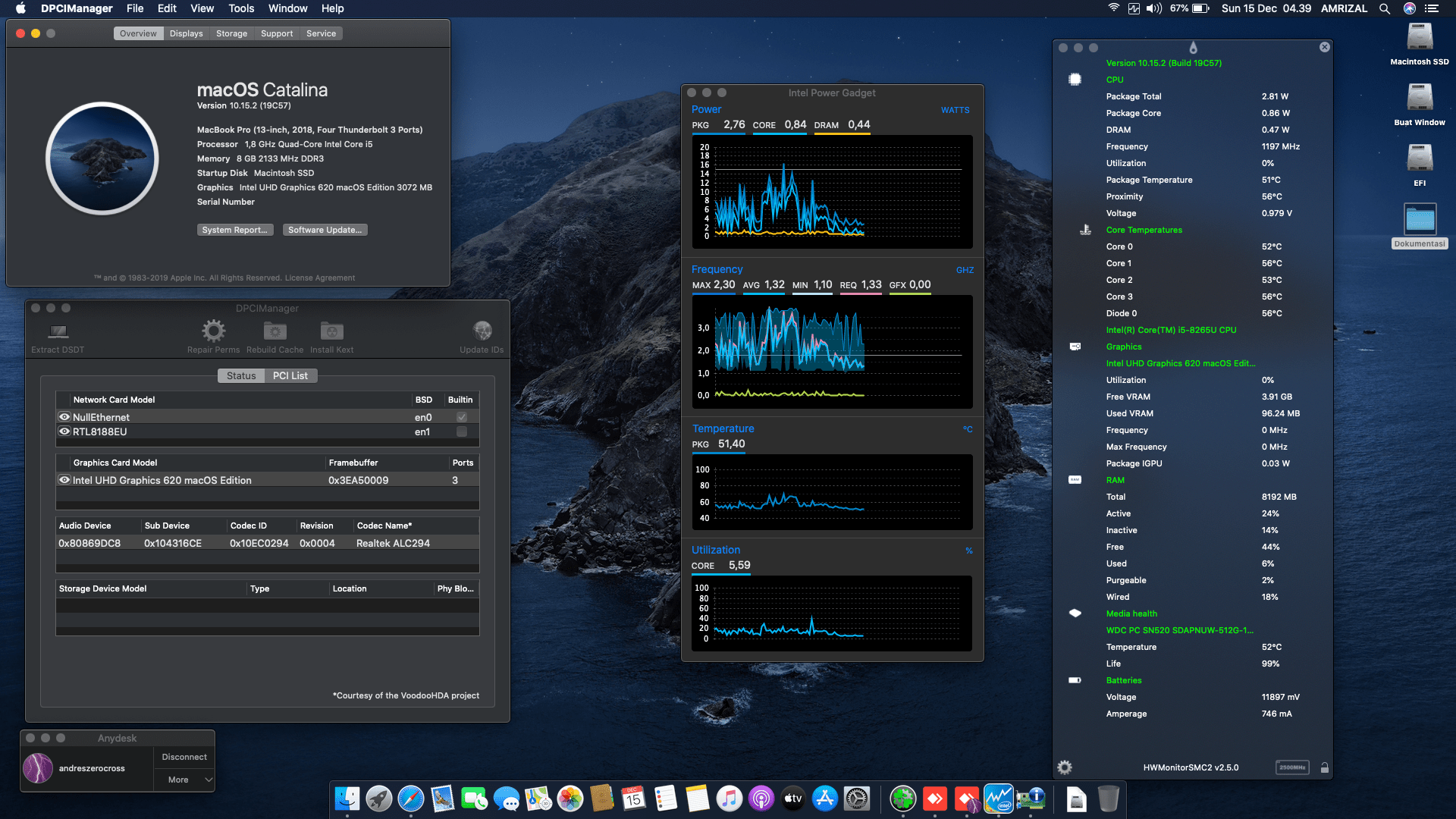Viewport: 1456px width, 819px height.
Task: Switch to the PCI List tab
Action: coord(290,375)
